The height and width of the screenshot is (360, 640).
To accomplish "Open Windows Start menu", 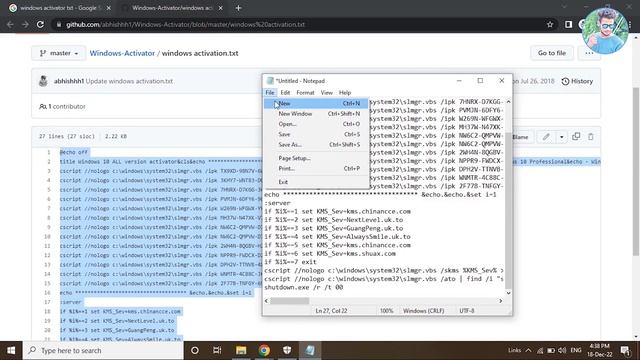I will click(x=11, y=350).
